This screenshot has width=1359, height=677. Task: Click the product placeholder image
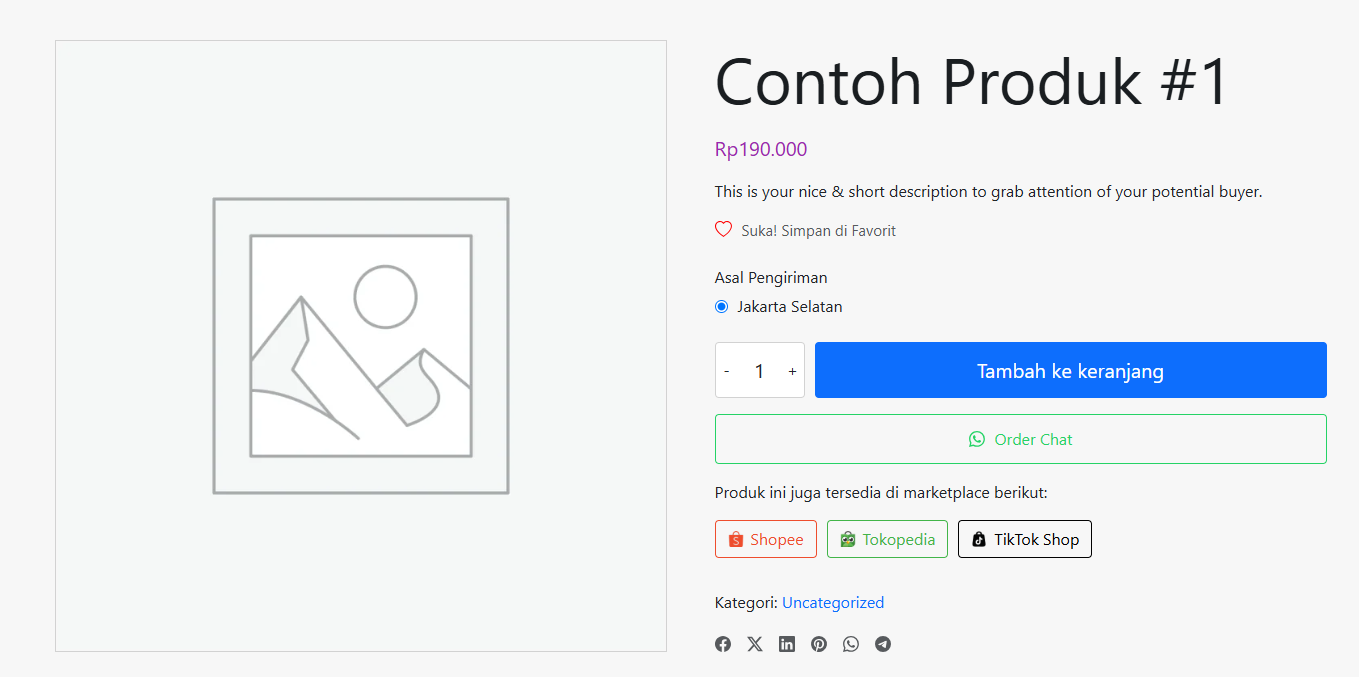pyautogui.click(x=361, y=346)
